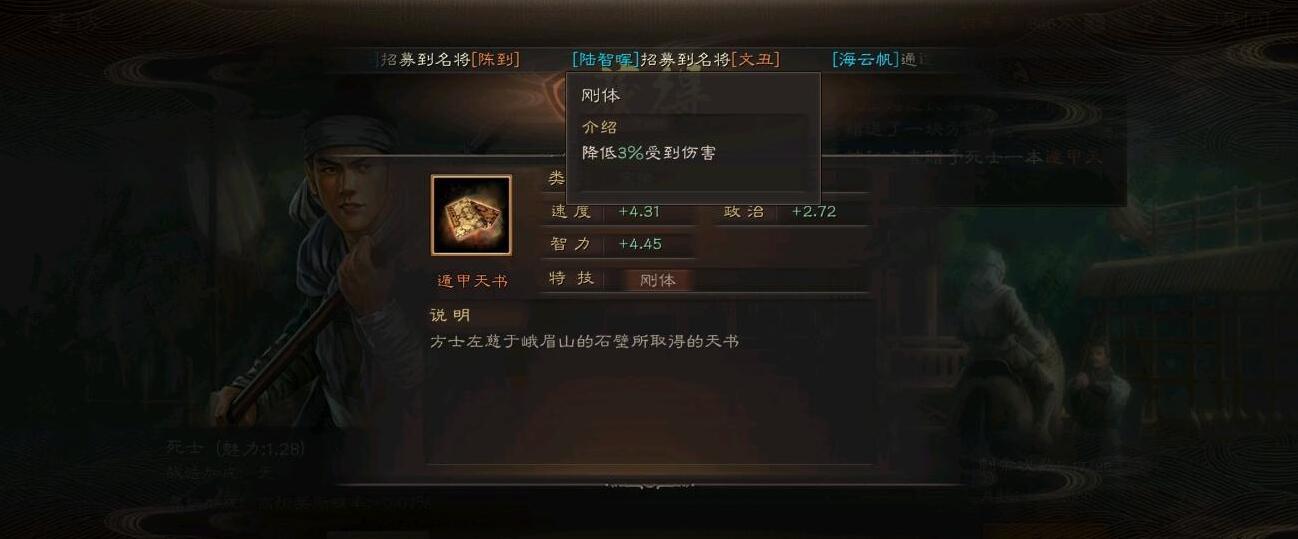Click the 介绍 heading in the tooltip
Image resolution: width=1298 pixels, height=539 pixels.
(x=600, y=127)
